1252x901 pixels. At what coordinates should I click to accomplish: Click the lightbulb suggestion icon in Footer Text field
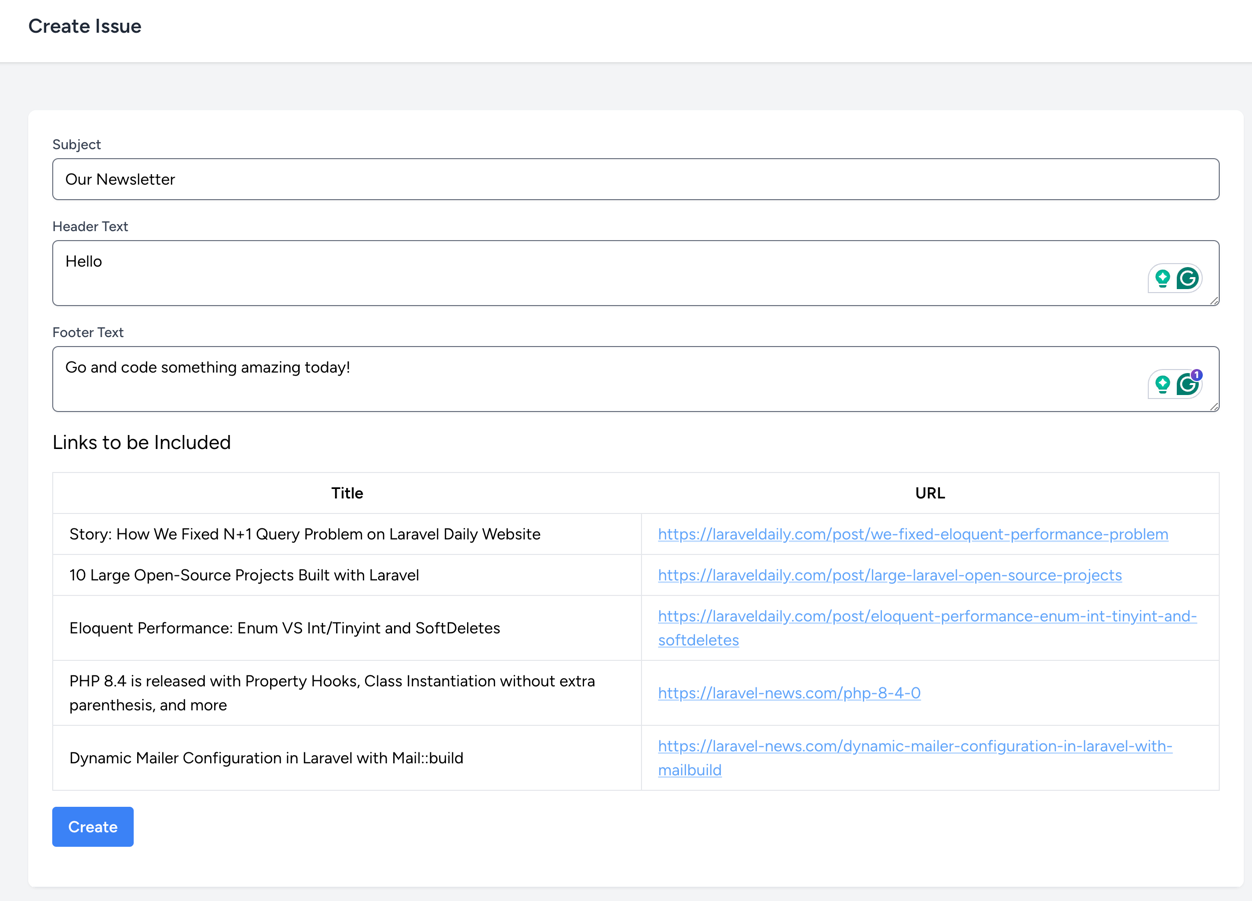point(1162,384)
